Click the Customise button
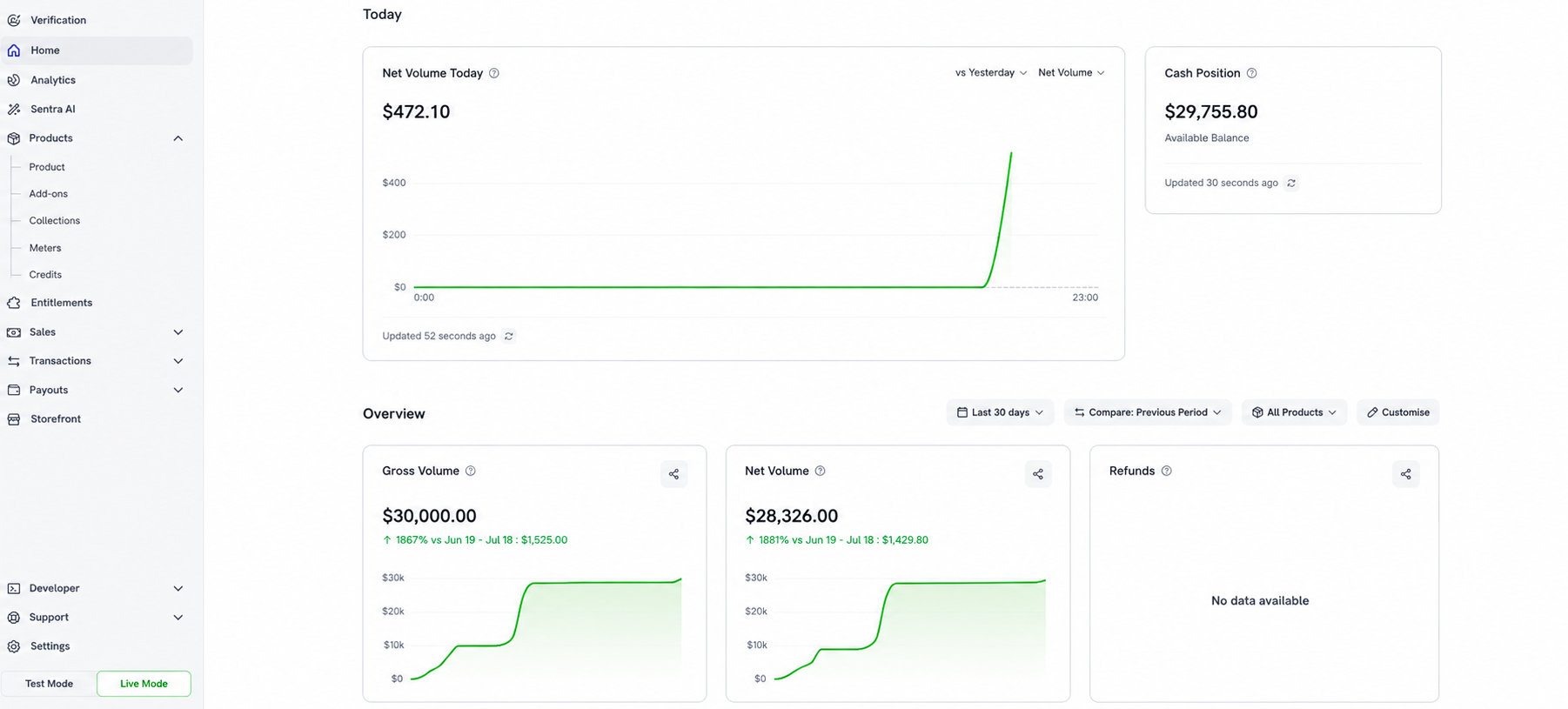Viewport: 1568px width, 709px height. [1397, 412]
